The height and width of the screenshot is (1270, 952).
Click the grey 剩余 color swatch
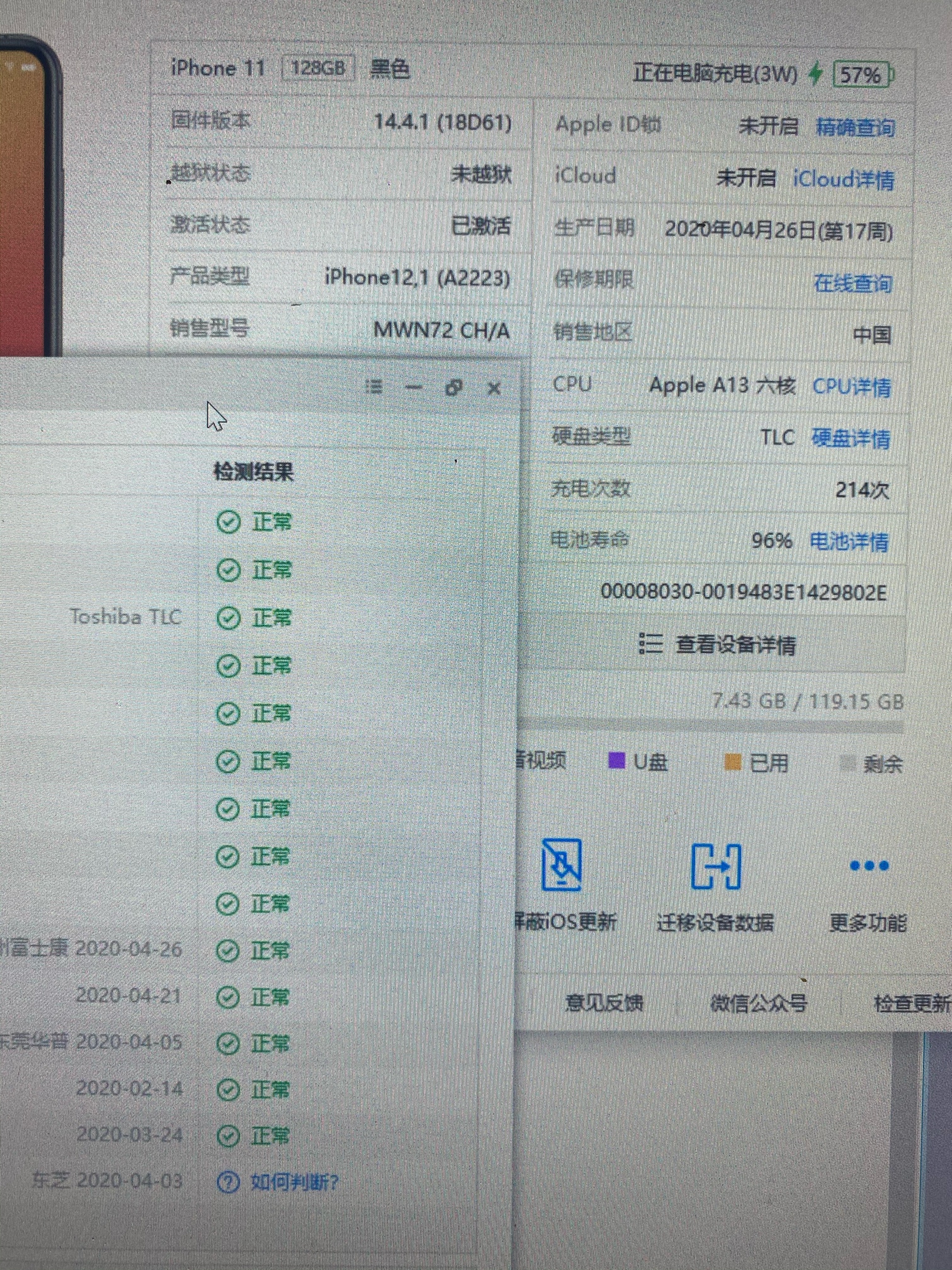point(847,764)
